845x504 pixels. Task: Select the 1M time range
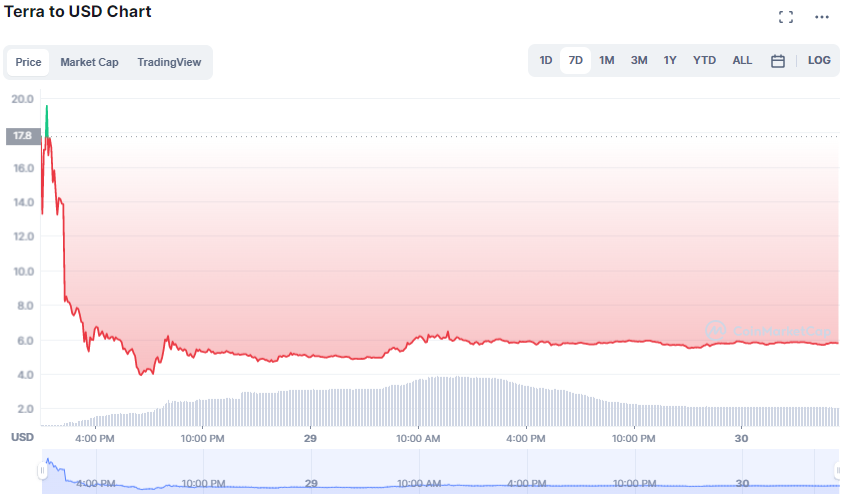tap(607, 60)
